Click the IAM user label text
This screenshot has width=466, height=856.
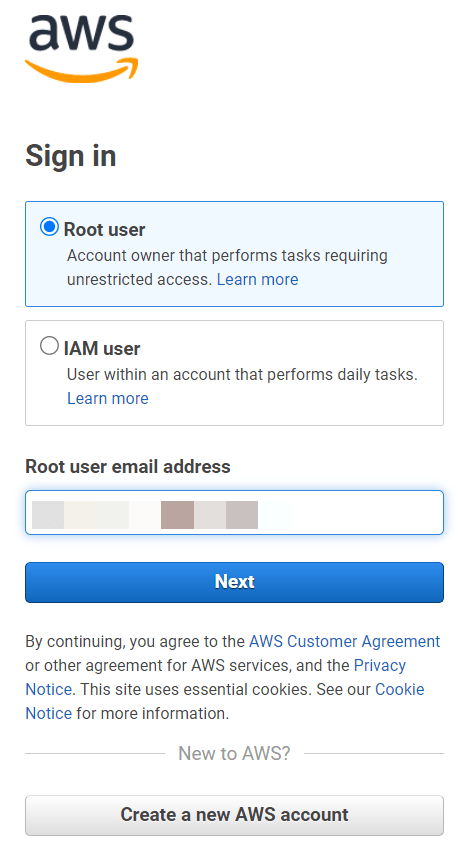[102, 348]
